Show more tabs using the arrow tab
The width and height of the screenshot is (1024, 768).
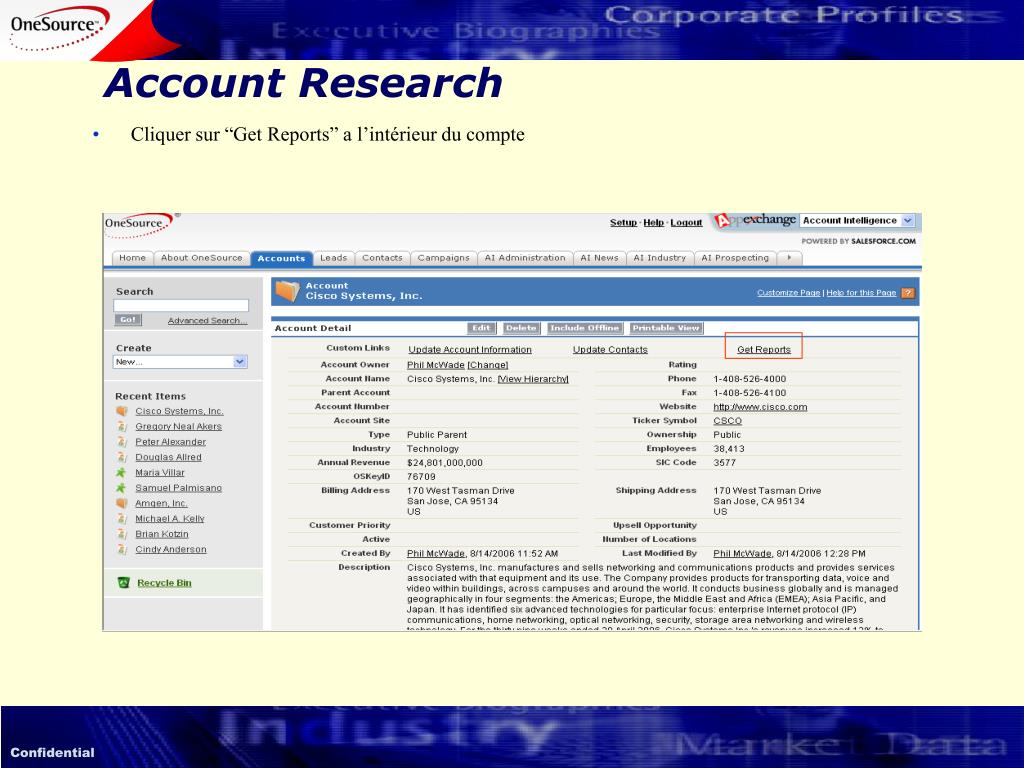(x=790, y=258)
